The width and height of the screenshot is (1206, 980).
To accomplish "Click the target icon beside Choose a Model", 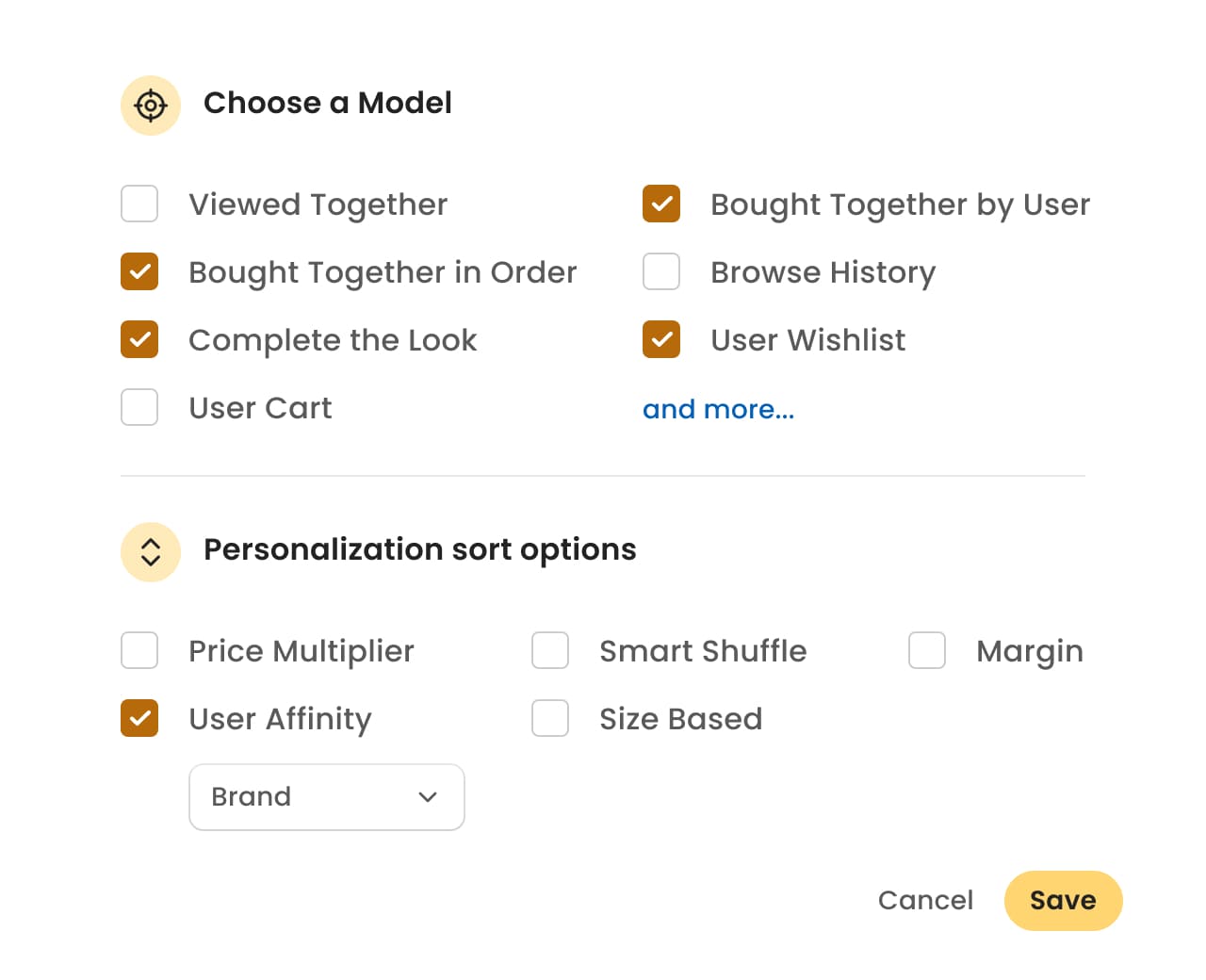I will pyautogui.click(x=151, y=106).
